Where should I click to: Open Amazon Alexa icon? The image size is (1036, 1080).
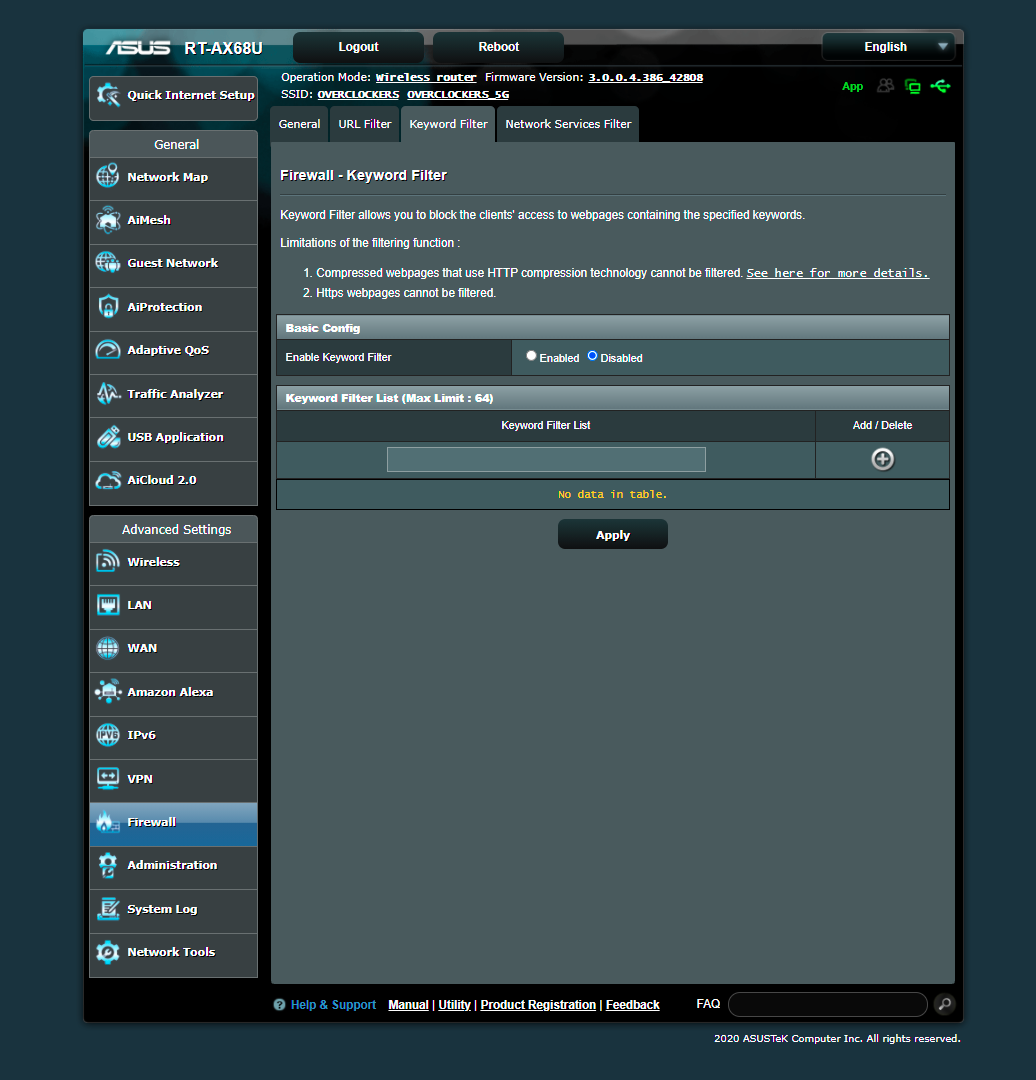tap(107, 692)
